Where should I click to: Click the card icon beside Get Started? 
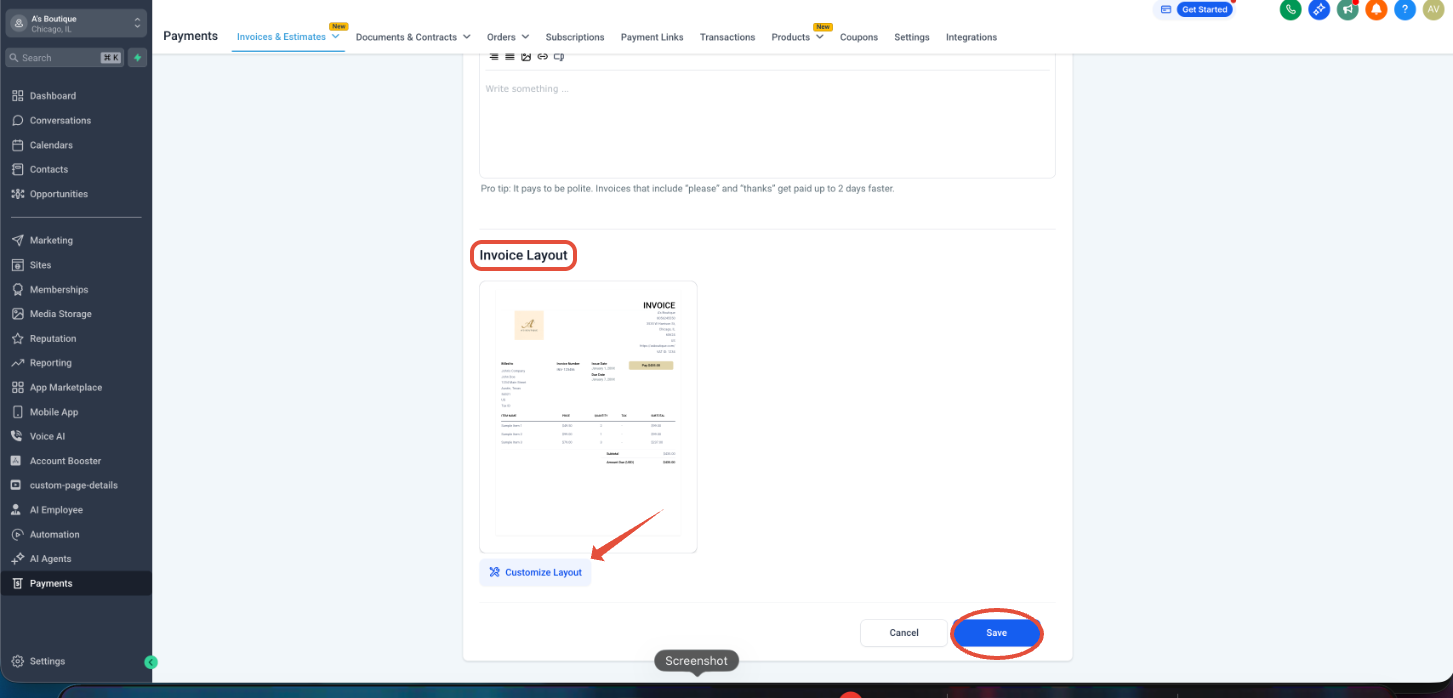[1165, 9]
